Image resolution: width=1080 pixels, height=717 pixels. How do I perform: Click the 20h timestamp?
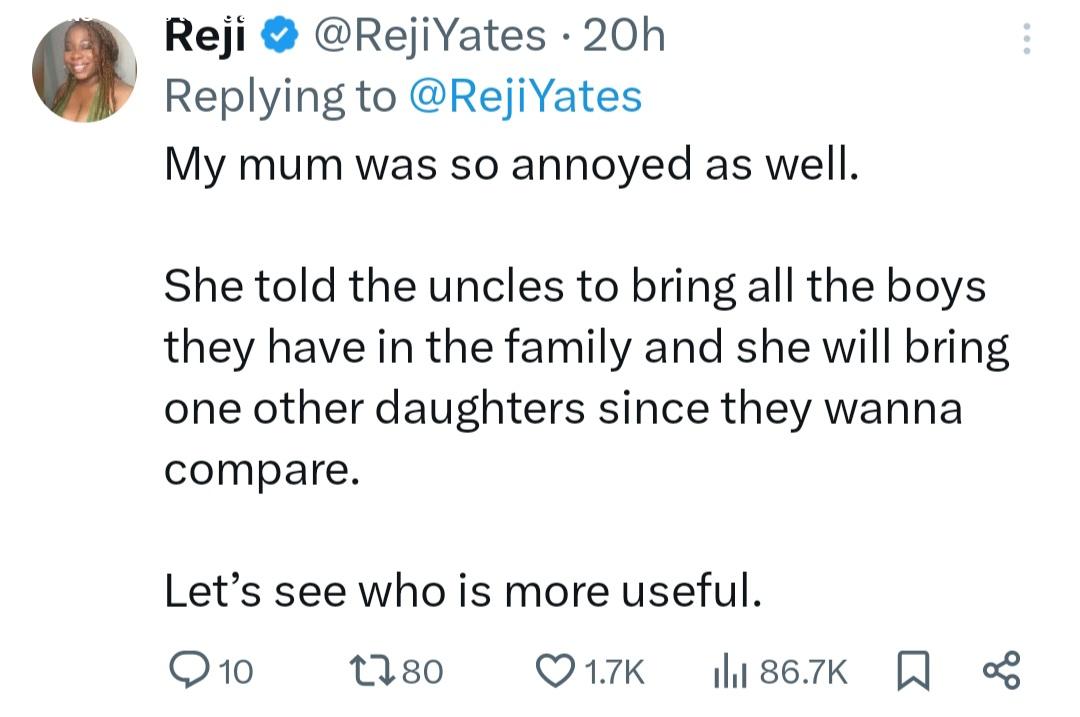pyautogui.click(x=623, y=37)
